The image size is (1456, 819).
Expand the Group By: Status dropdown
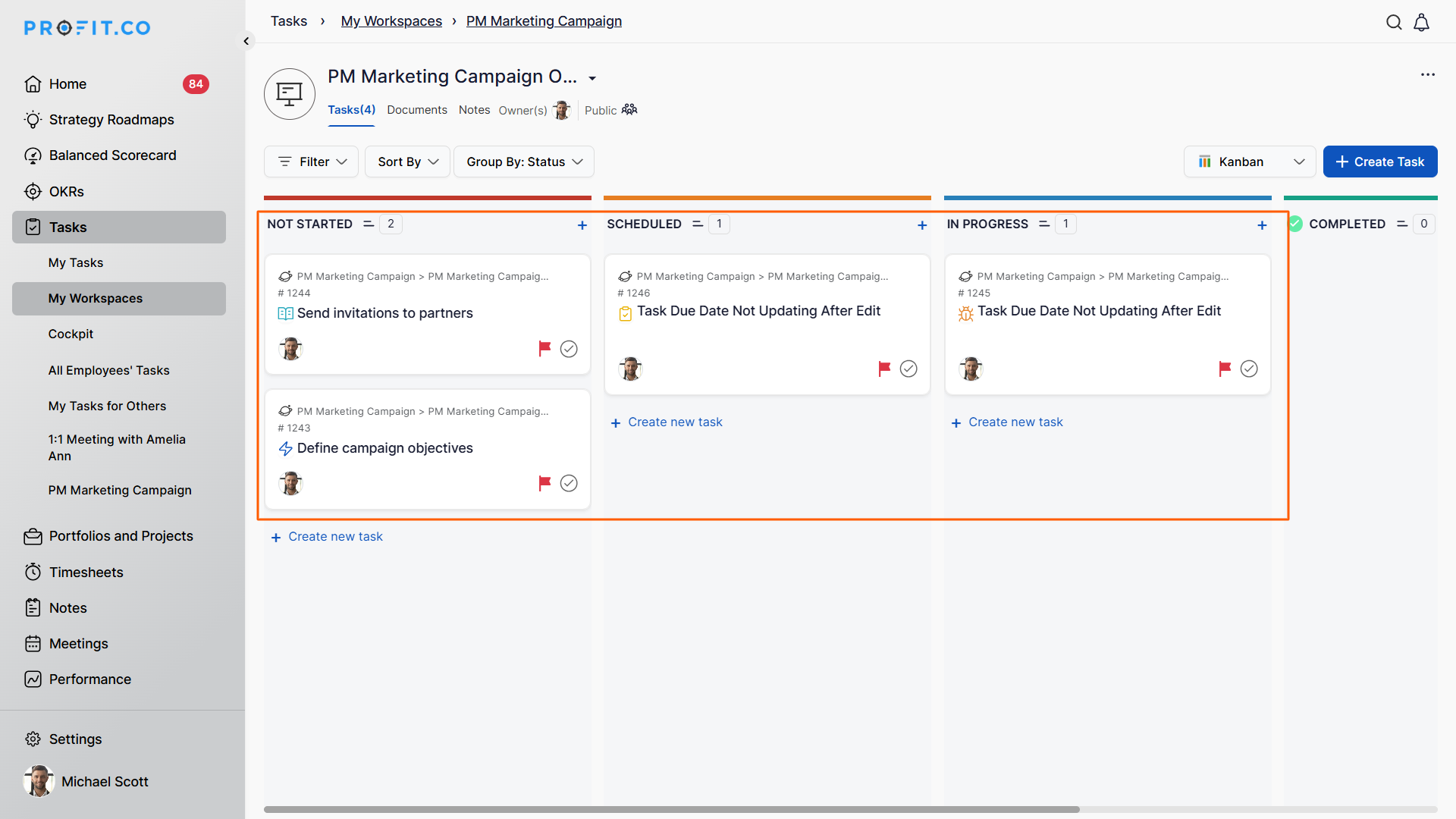click(x=524, y=162)
